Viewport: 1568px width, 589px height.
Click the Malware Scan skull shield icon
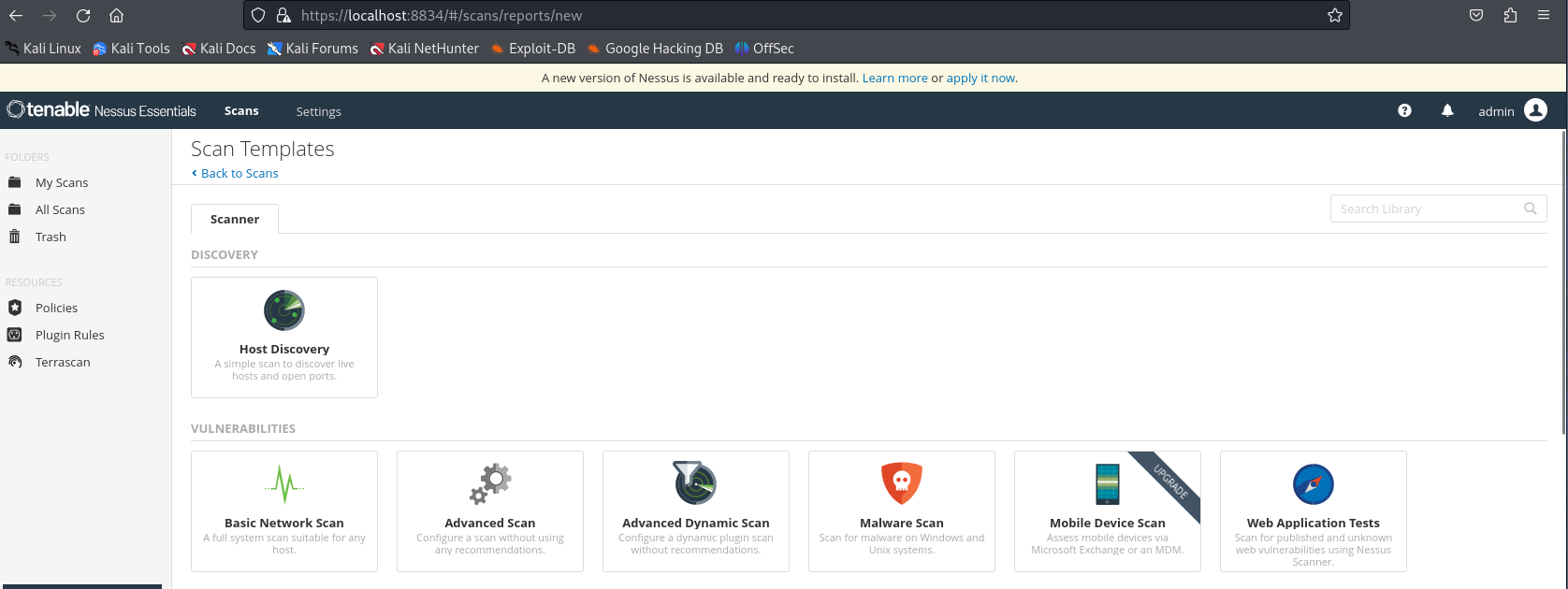(x=902, y=483)
